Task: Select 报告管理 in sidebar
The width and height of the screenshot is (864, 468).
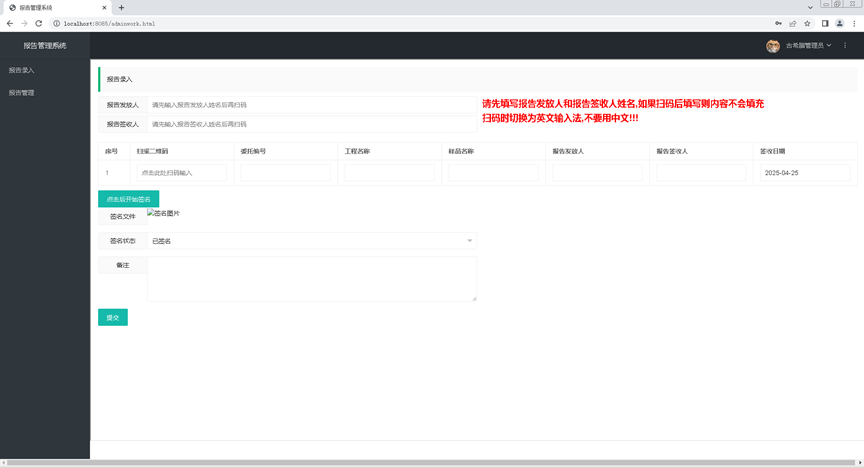Action: (x=21, y=93)
